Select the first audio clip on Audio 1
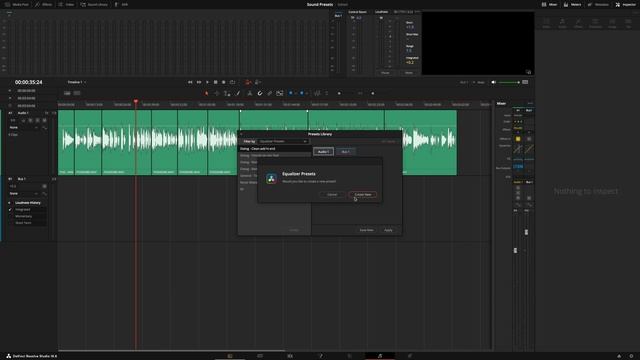The width and height of the screenshot is (640, 360). (66, 142)
